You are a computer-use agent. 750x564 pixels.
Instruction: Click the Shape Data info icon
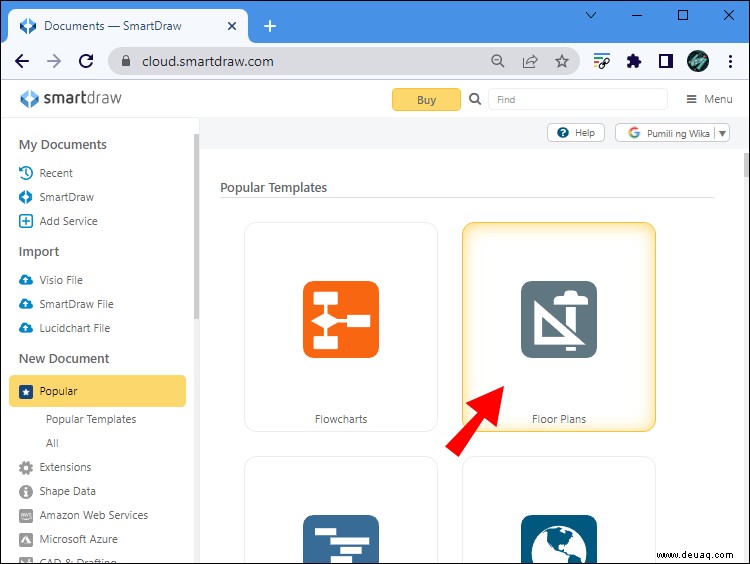(26, 491)
